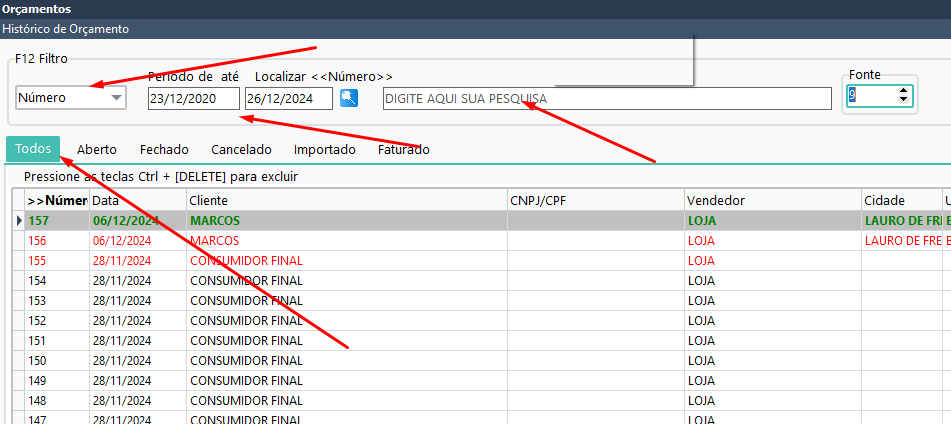Decrease font size with down arrow
Image resolution: width=951 pixels, height=424 pixels.
pos(904,101)
